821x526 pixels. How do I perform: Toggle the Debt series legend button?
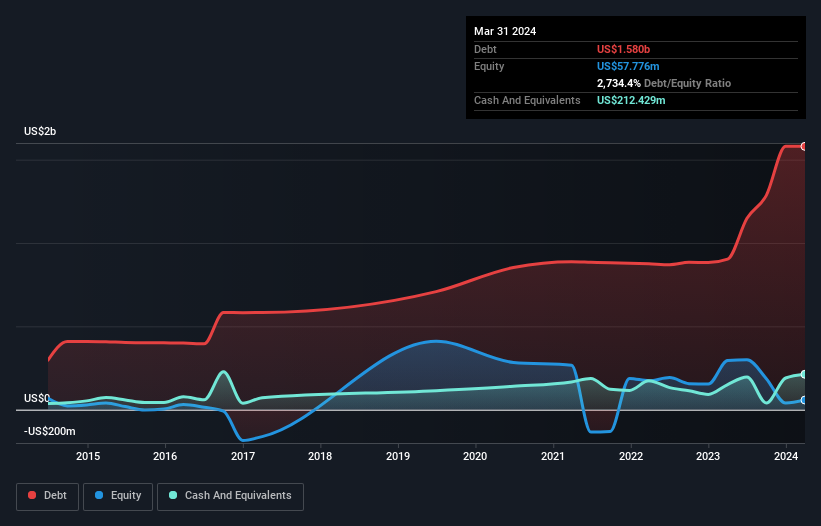pyautogui.click(x=48, y=496)
